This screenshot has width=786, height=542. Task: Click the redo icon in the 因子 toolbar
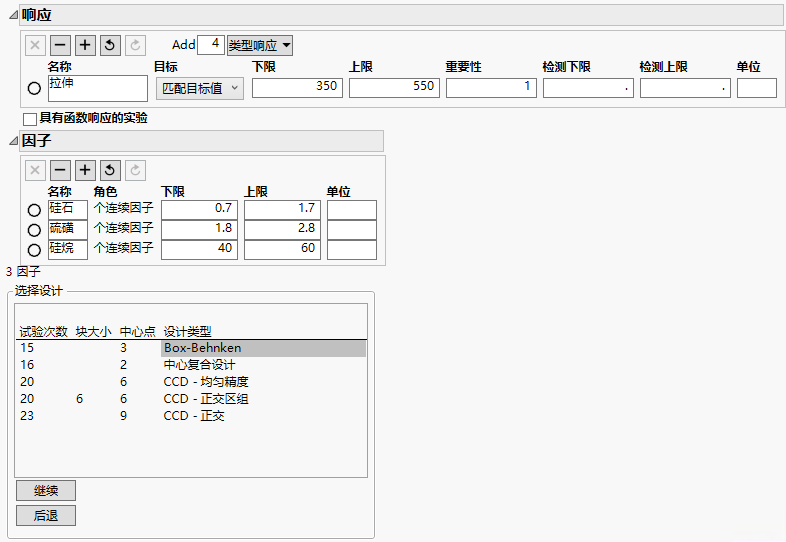tap(135, 170)
